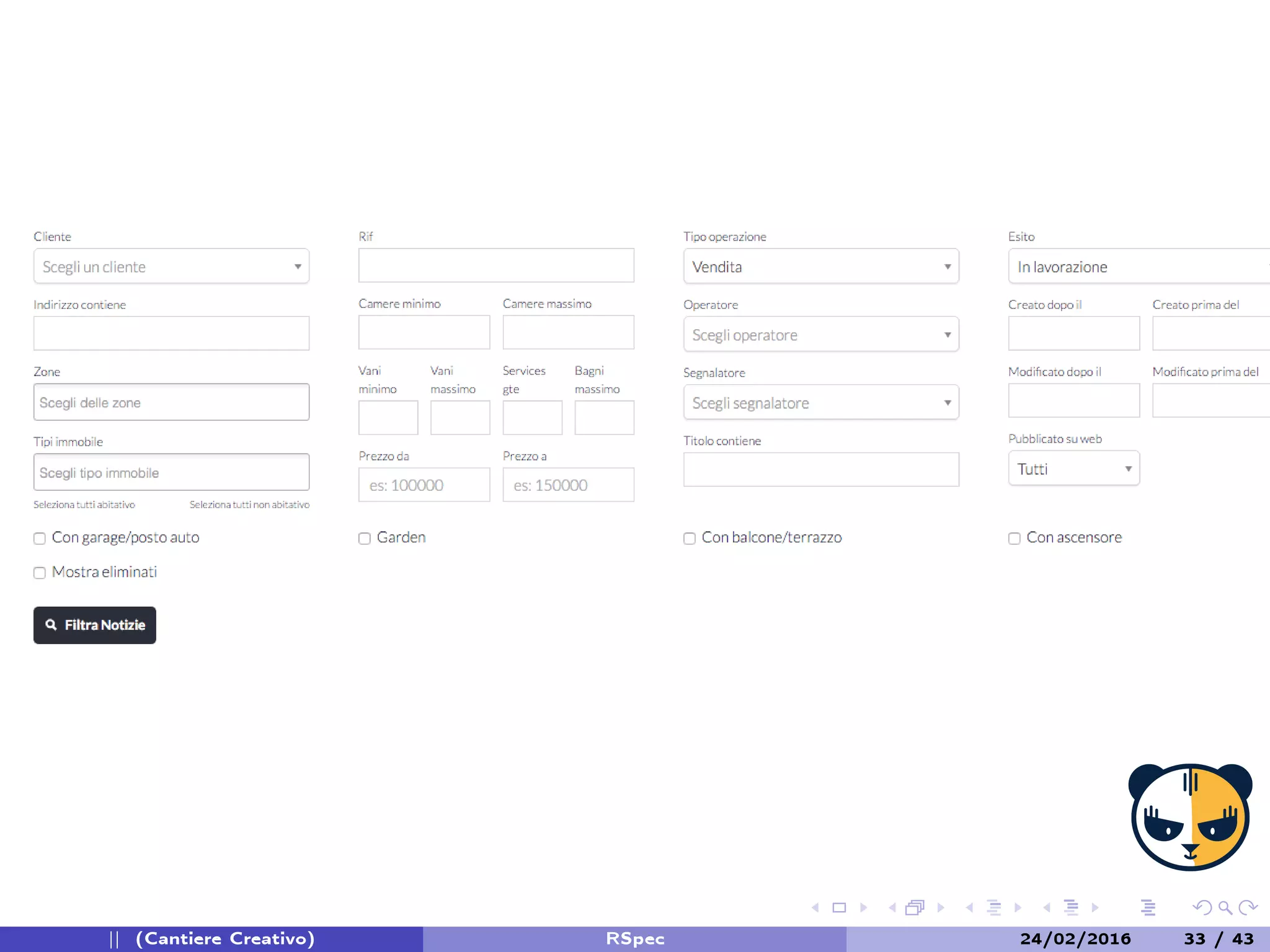Click the section lines icon
The height and width of the screenshot is (952, 1270).
pyautogui.click(x=1071, y=907)
